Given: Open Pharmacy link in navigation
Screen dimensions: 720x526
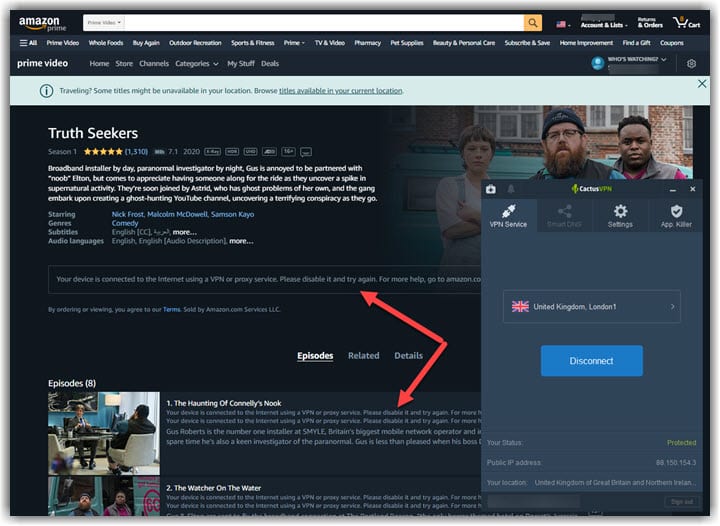Looking at the screenshot, I should click(x=367, y=43).
